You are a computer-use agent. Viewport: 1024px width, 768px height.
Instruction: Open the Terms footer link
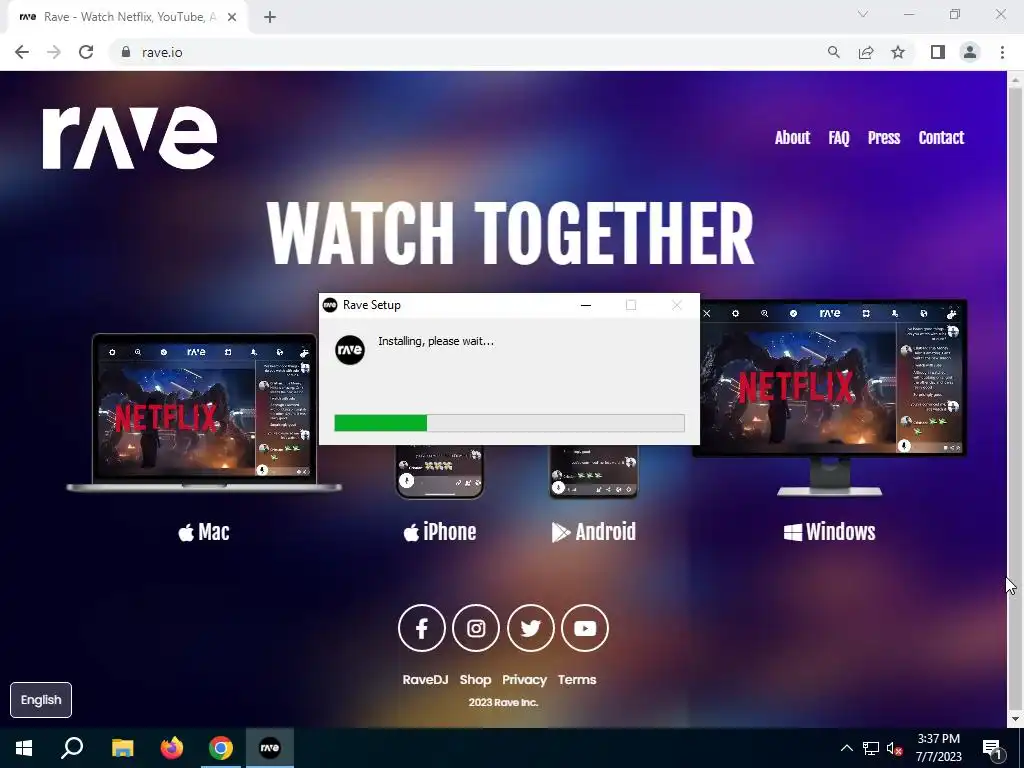click(x=577, y=680)
